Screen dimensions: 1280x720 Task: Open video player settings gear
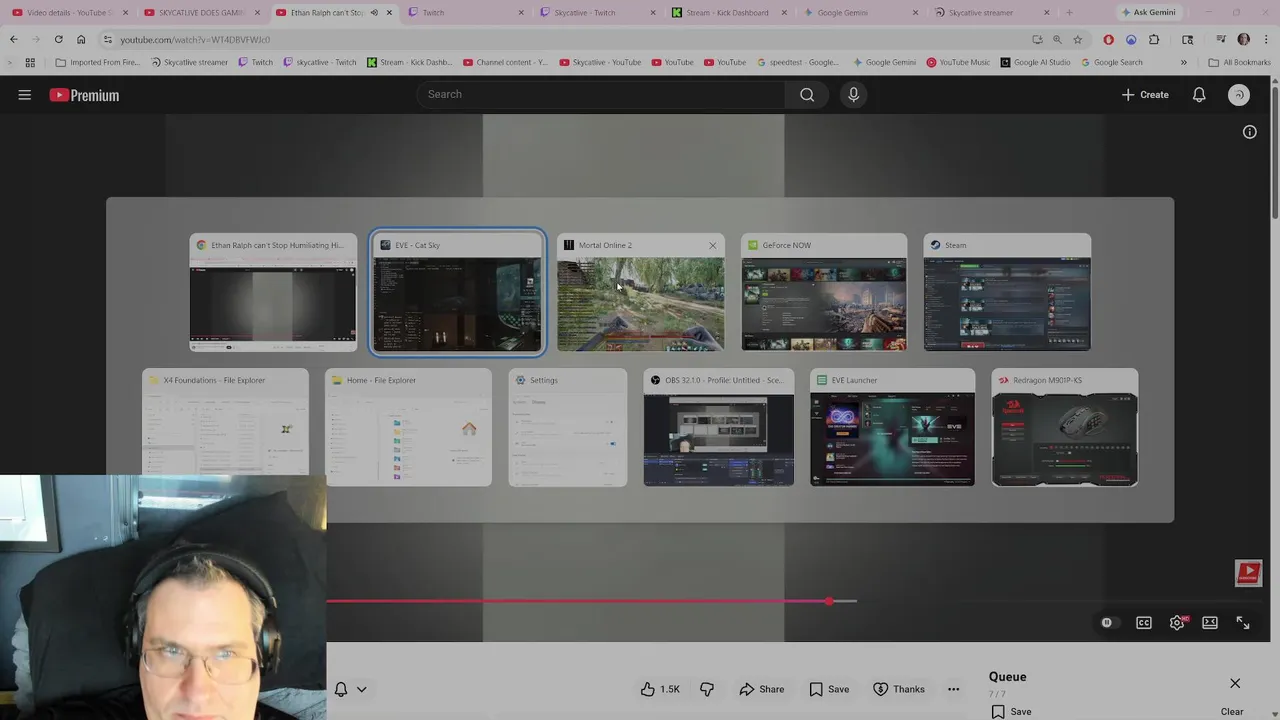(x=1177, y=622)
